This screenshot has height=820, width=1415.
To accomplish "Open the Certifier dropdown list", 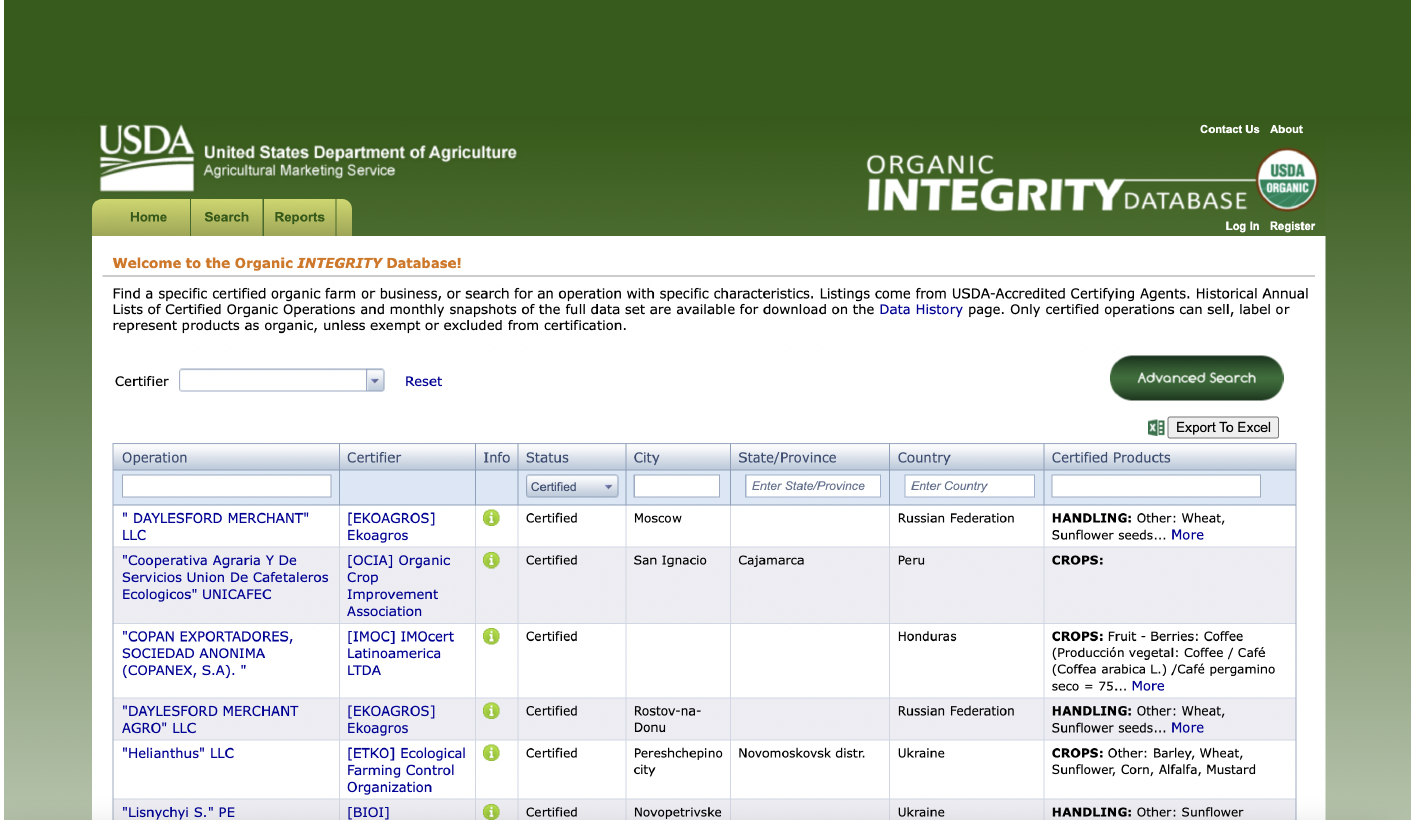I will click(x=375, y=380).
